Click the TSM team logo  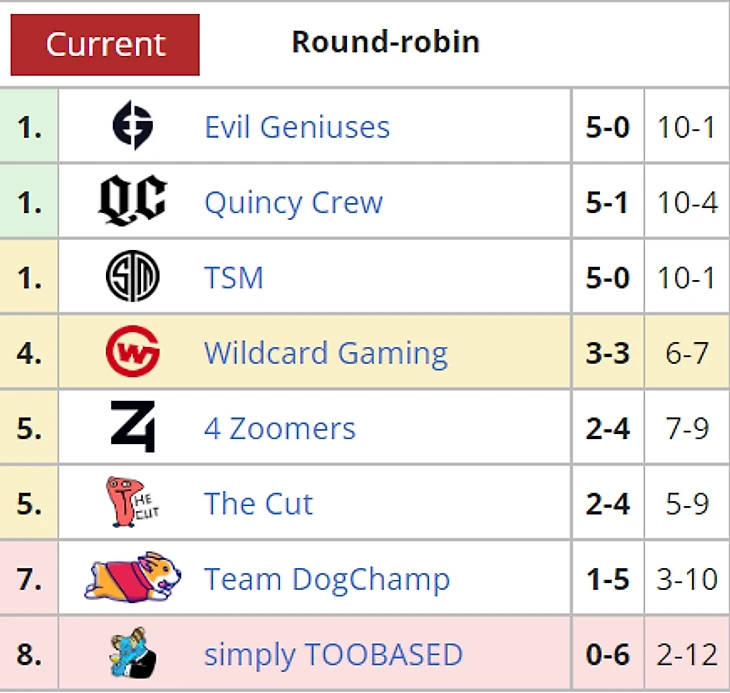coord(132,277)
